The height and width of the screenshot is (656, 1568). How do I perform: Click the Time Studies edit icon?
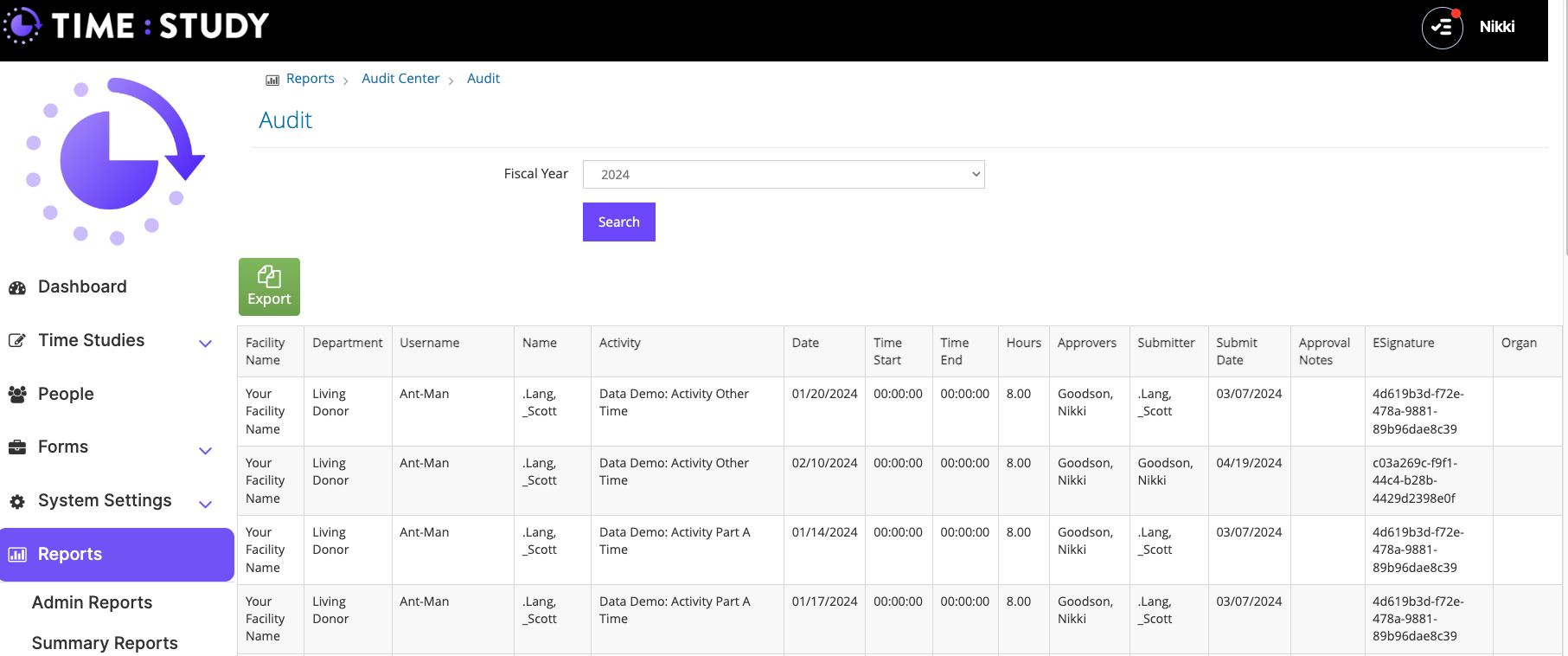pyautogui.click(x=17, y=341)
